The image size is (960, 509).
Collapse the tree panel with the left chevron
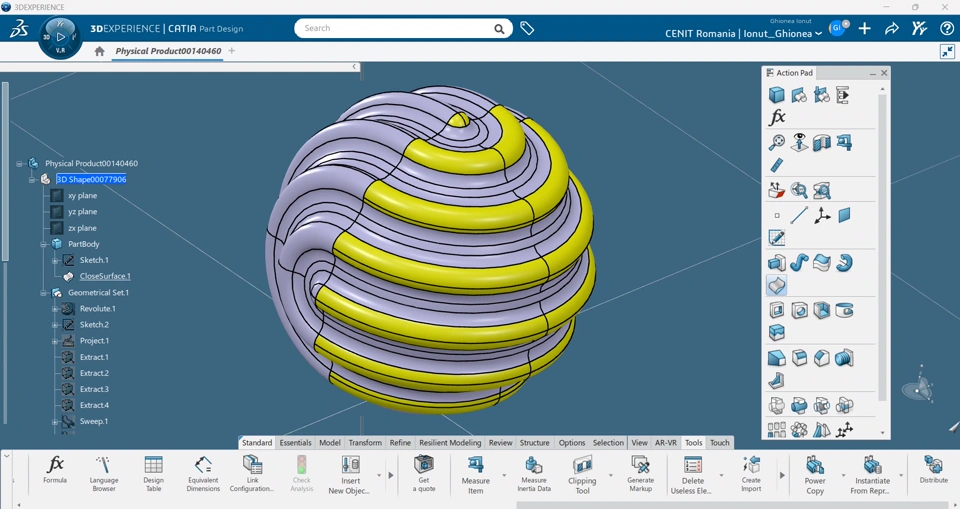click(x=354, y=67)
